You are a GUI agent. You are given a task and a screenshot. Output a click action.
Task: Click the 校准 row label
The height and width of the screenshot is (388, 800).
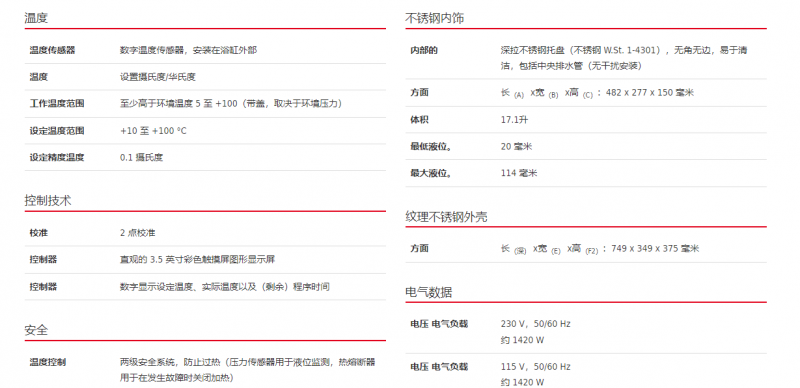[x=39, y=233]
